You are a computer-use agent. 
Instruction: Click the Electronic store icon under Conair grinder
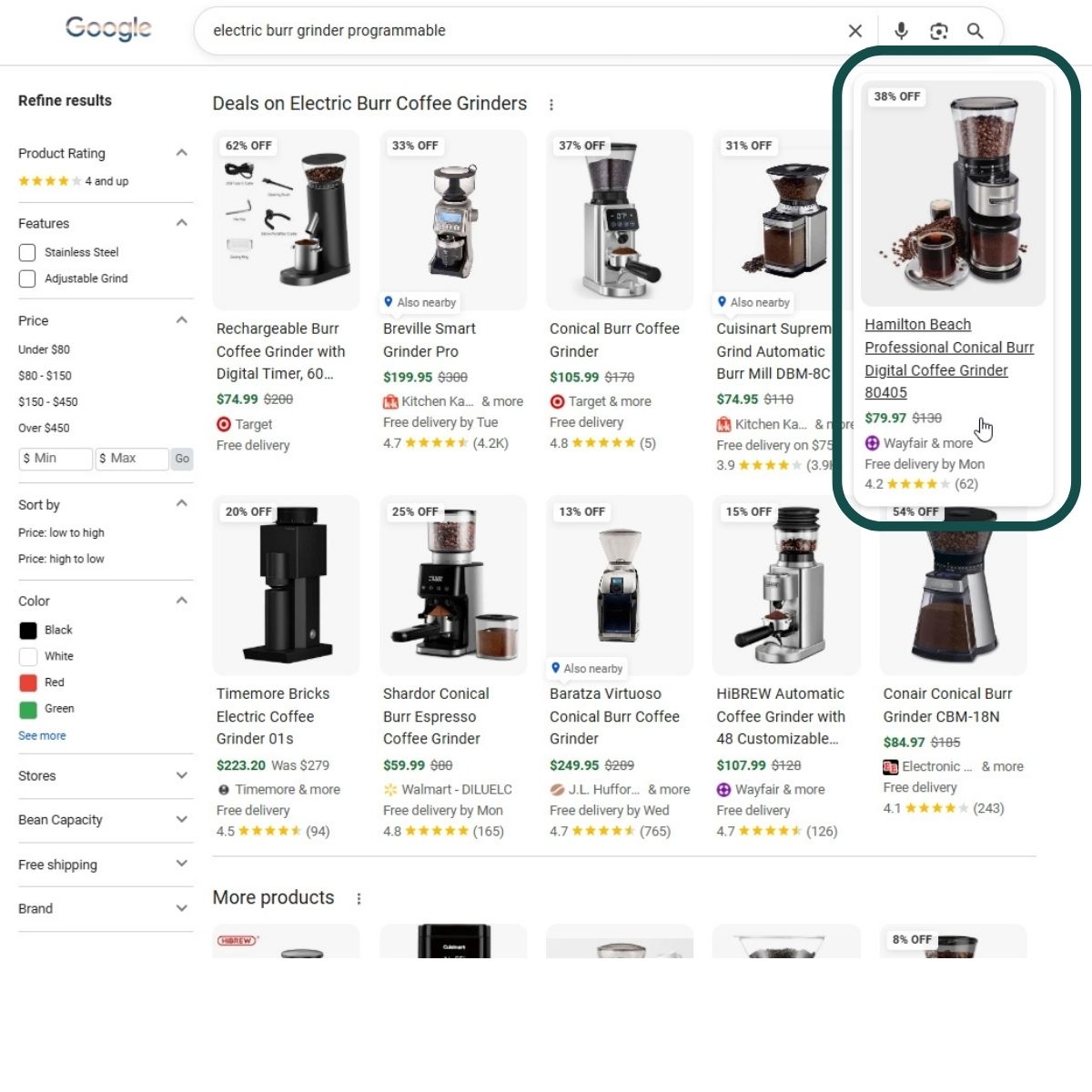click(891, 766)
